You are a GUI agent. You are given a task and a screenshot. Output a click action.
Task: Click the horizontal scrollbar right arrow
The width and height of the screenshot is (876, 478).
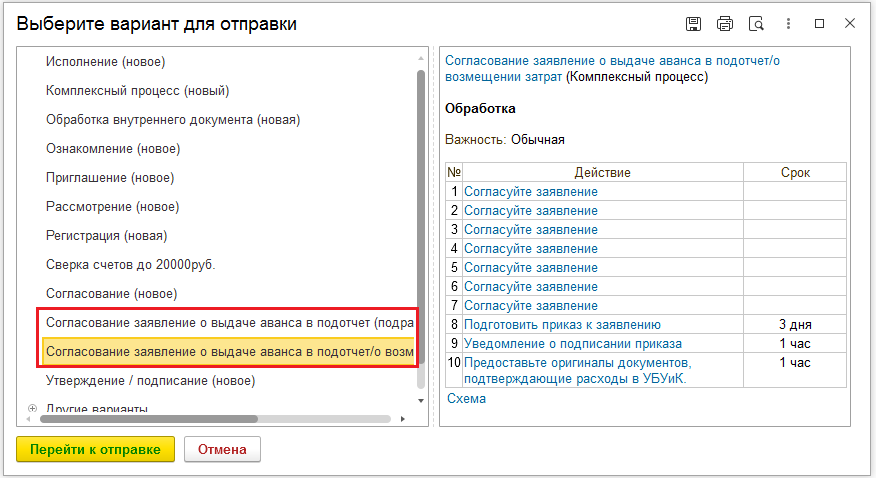point(403,419)
